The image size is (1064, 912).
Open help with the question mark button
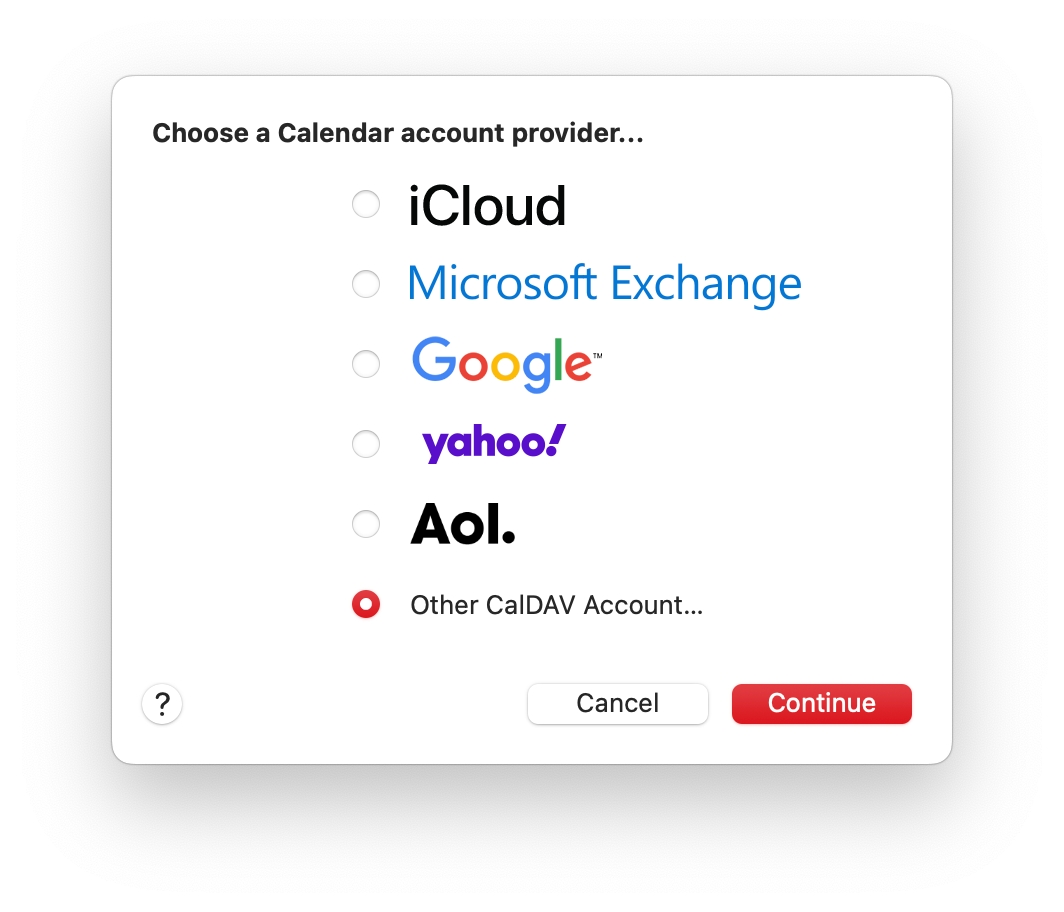[x=162, y=704]
